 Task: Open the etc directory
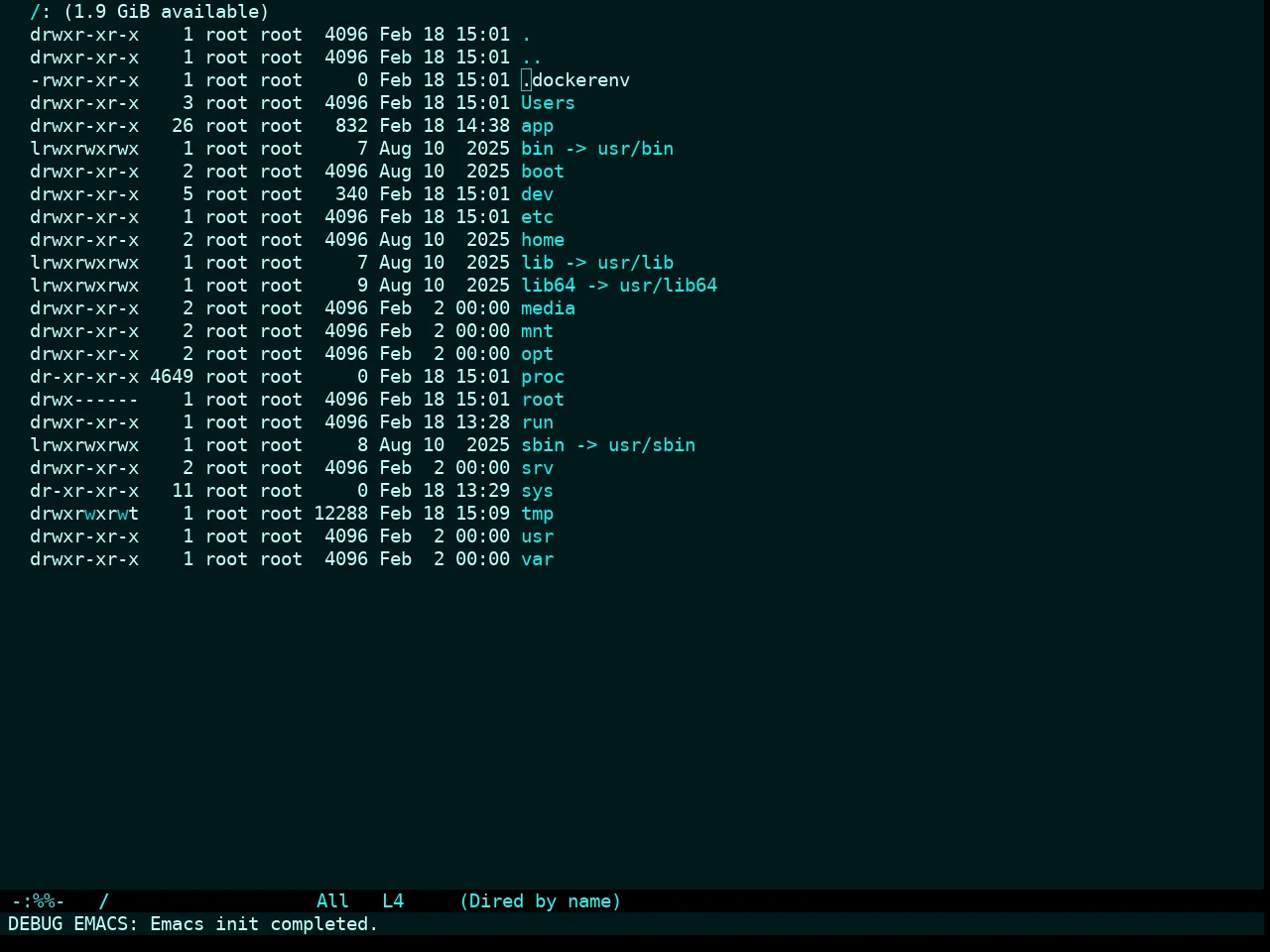[x=537, y=217]
